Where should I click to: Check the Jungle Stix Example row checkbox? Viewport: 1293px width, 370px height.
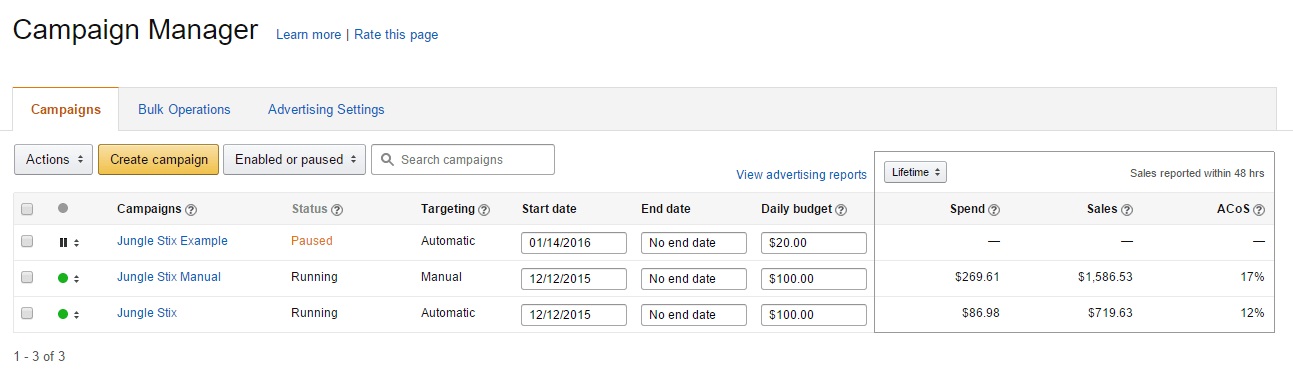click(27, 242)
